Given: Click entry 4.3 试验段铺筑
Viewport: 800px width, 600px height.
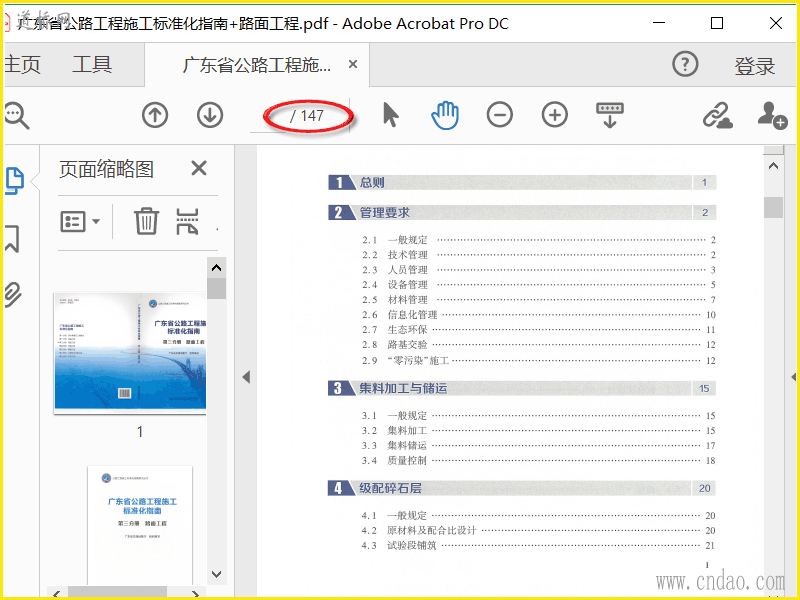Looking at the screenshot, I should (x=539, y=545).
